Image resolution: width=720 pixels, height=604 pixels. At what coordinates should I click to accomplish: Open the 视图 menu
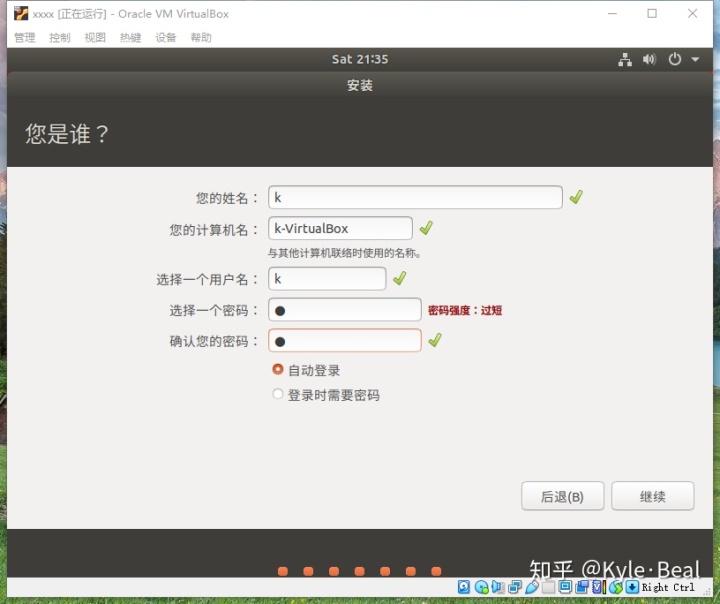95,37
